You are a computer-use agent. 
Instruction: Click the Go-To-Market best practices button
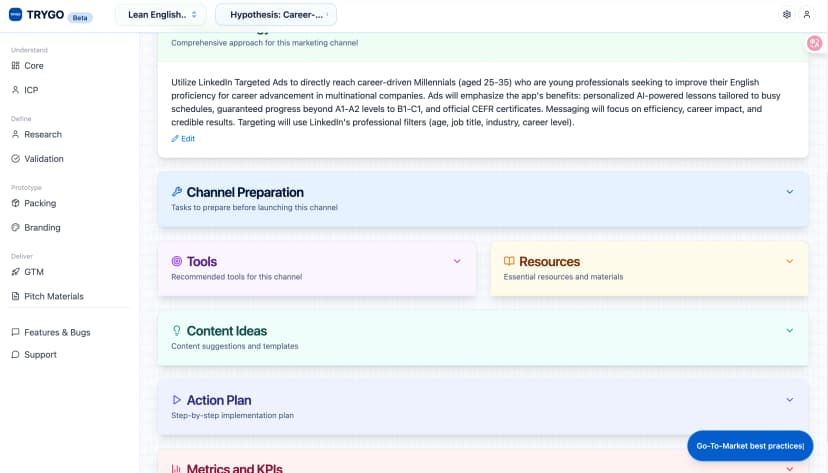pos(749,445)
